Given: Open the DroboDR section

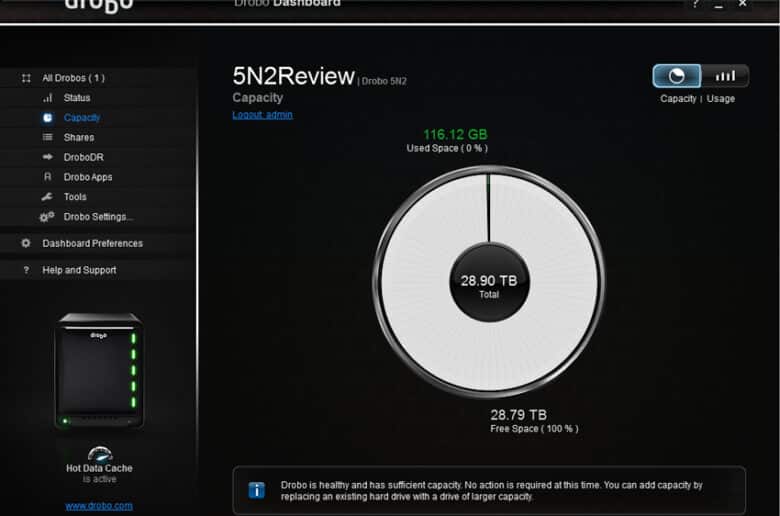Looking at the screenshot, I should pyautogui.click(x=84, y=157).
